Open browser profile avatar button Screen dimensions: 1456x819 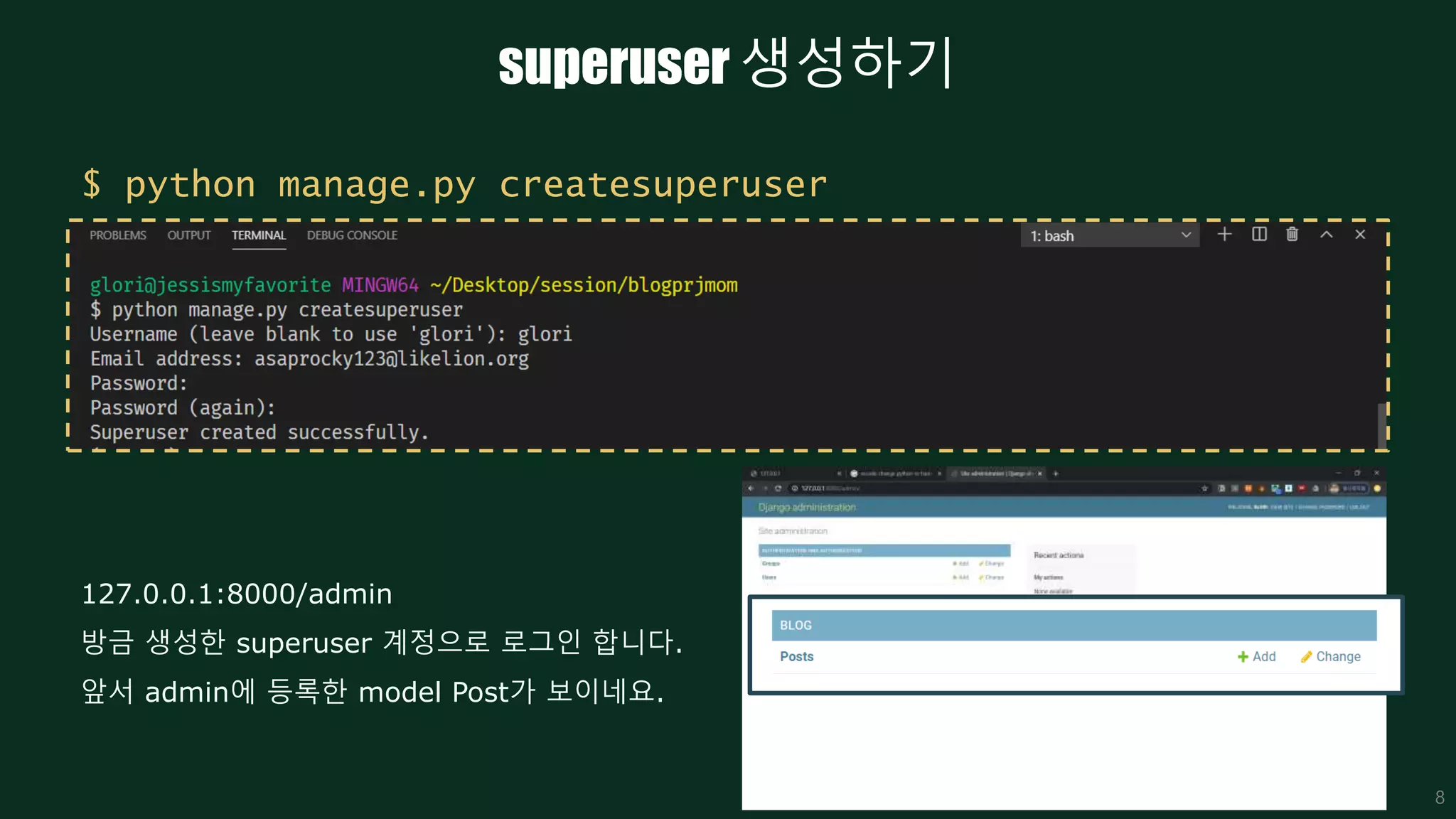click(1348, 488)
